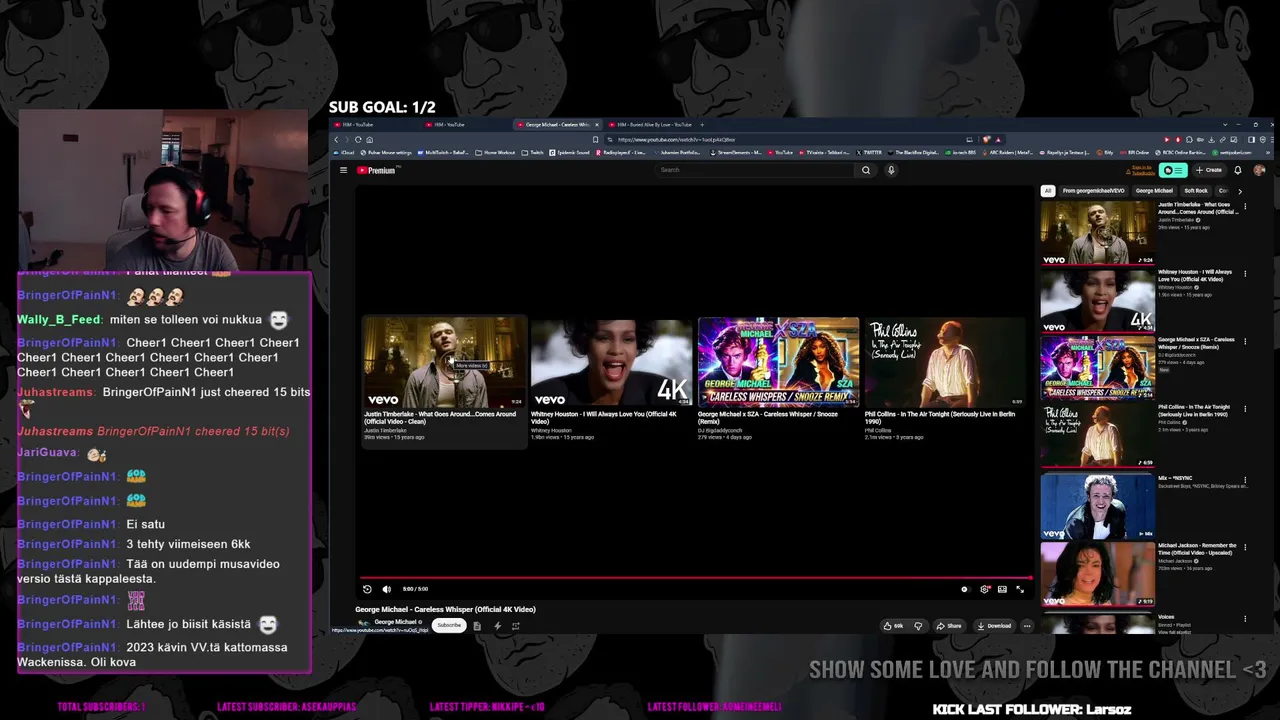Go back in browser history
Viewport: 1280px width, 720px height.
337,140
